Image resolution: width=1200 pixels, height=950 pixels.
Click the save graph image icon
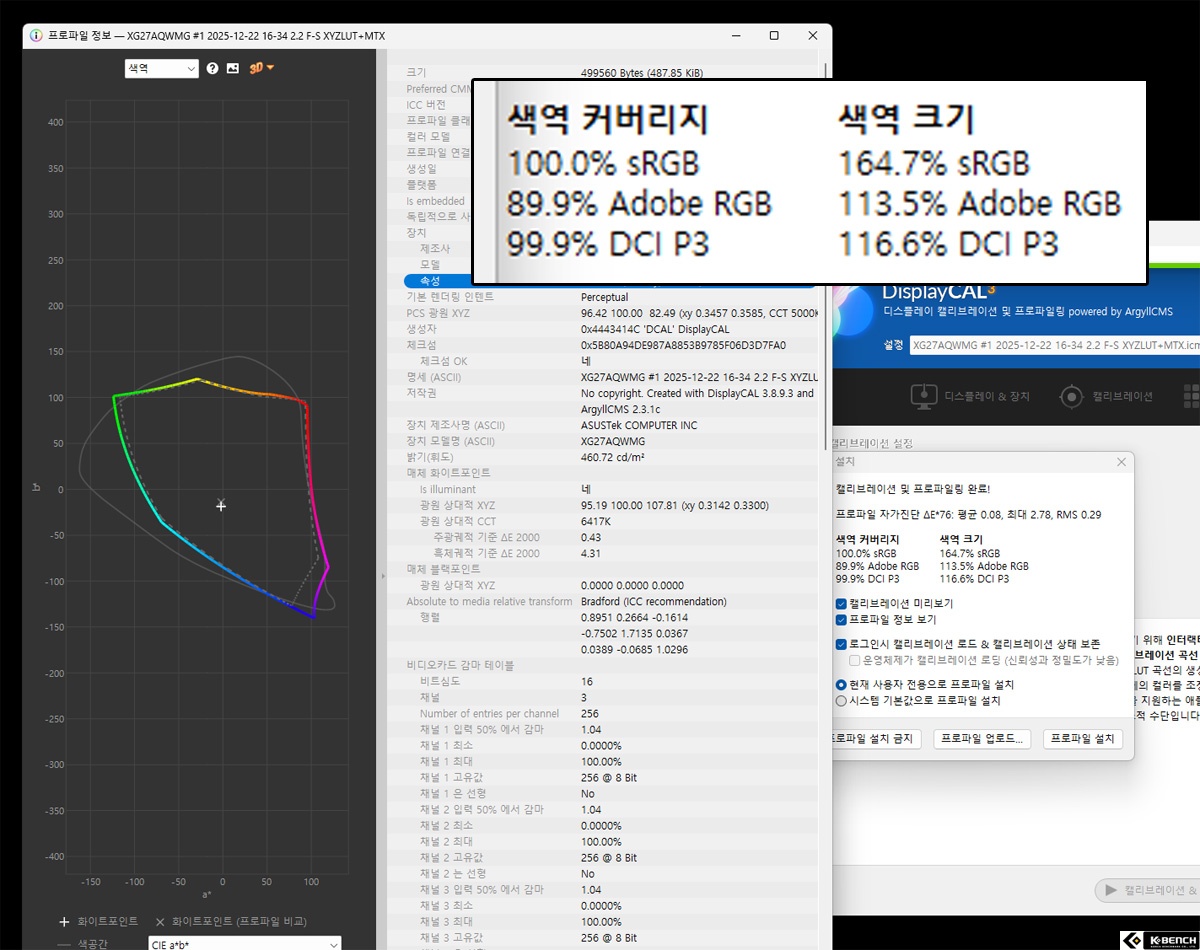(233, 68)
